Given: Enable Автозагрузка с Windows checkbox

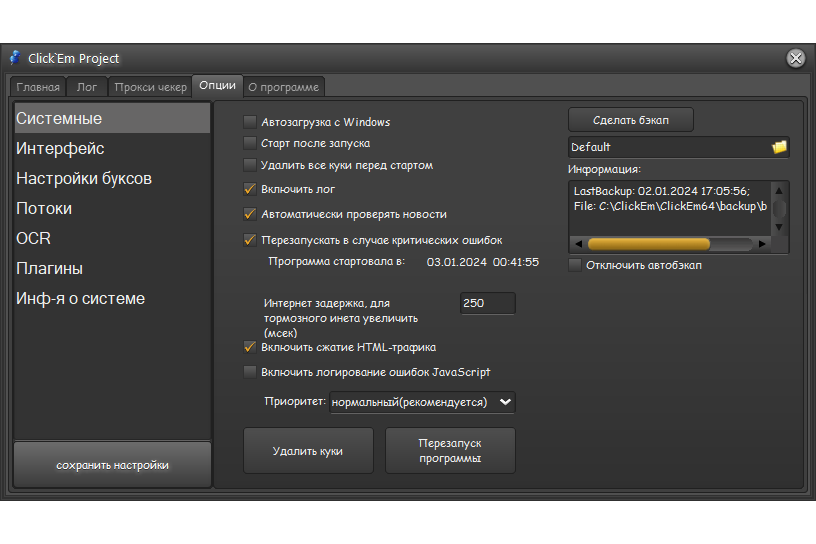Looking at the screenshot, I should [250, 122].
